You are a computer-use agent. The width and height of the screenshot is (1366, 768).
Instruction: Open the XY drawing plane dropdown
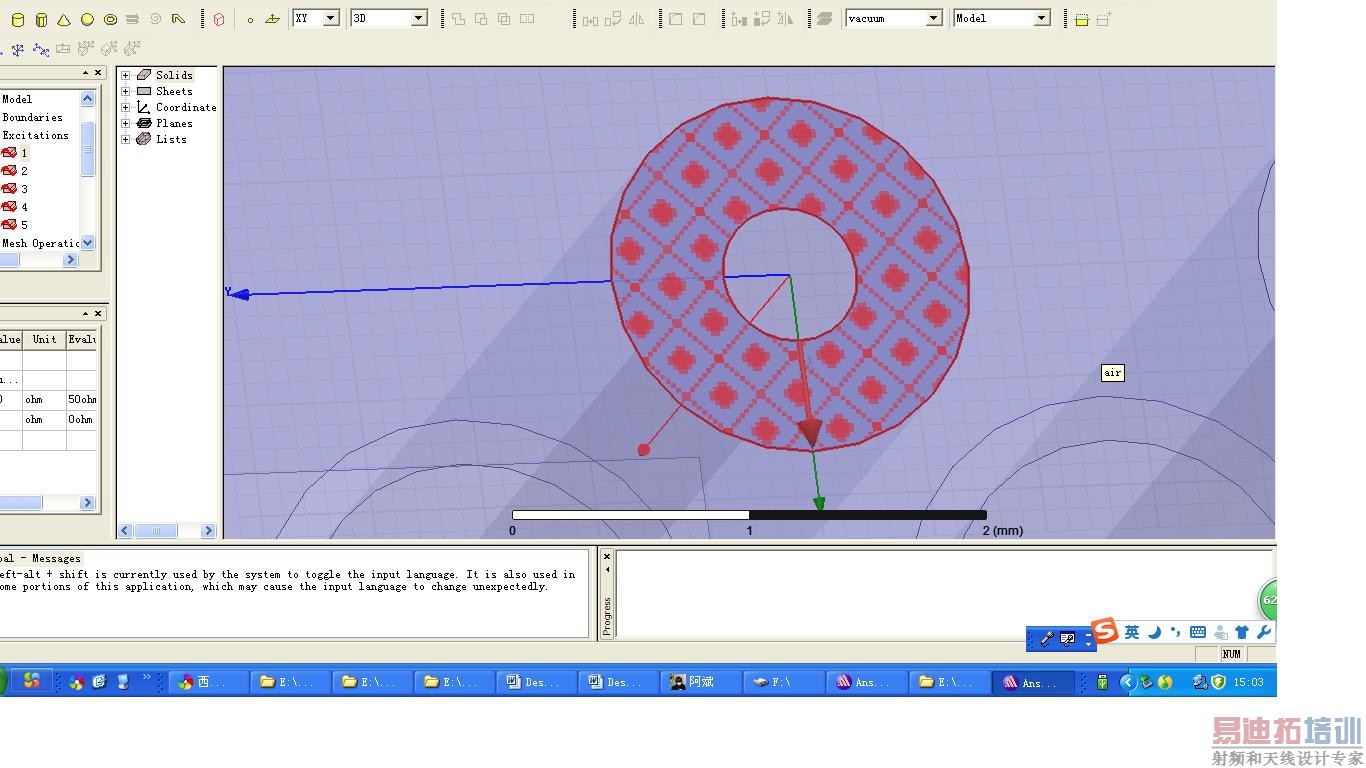(x=330, y=18)
